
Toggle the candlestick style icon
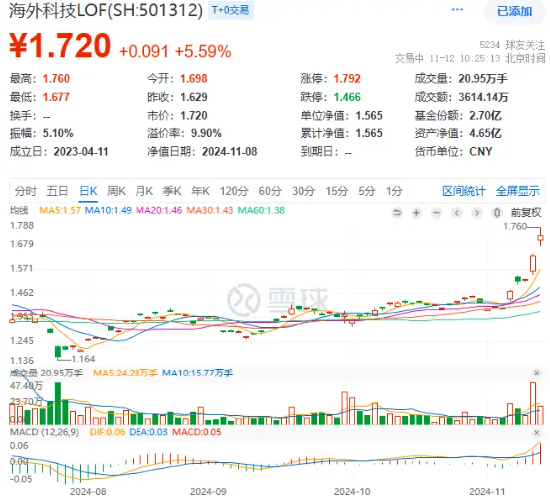tap(497, 213)
